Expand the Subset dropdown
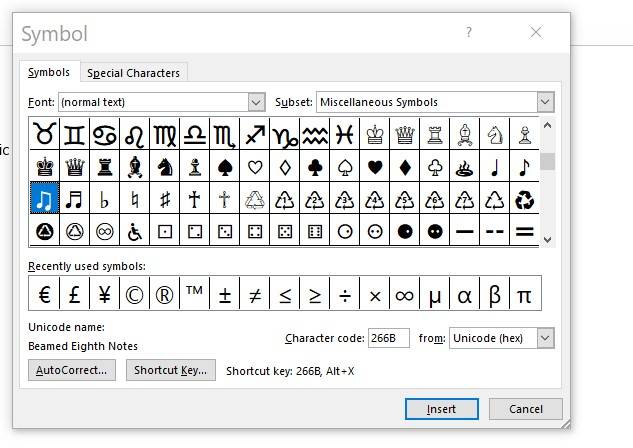The width and height of the screenshot is (633, 448). (x=545, y=102)
